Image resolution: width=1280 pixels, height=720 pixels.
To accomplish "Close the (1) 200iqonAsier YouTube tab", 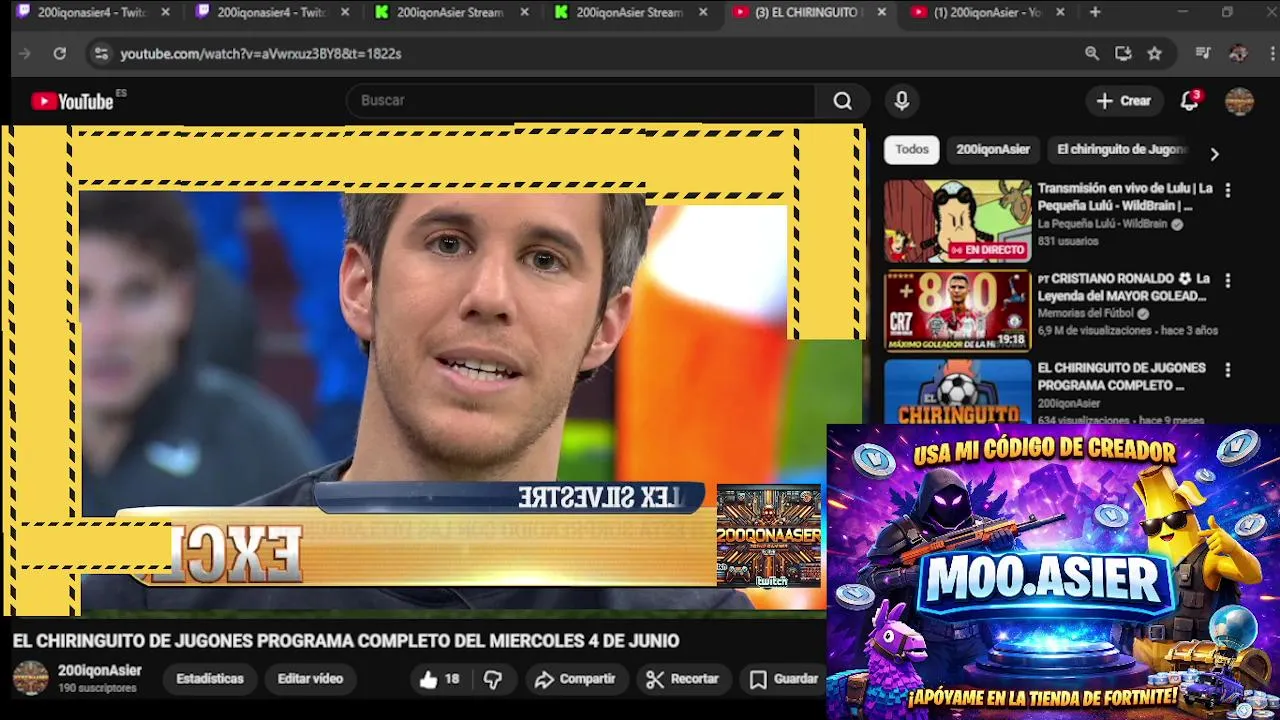I will [x=1060, y=12].
